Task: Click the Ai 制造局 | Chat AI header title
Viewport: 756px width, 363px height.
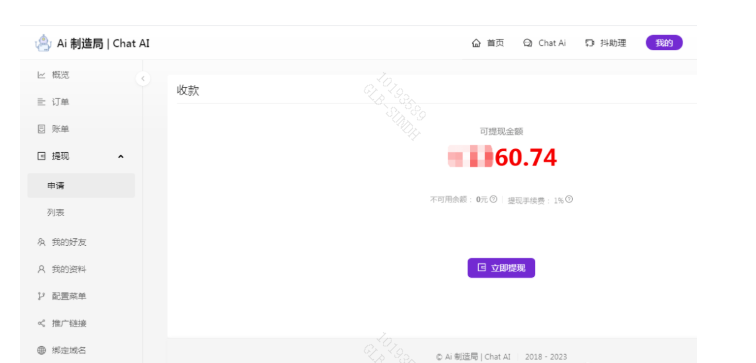Action: pyautogui.click(x=103, y=43)
